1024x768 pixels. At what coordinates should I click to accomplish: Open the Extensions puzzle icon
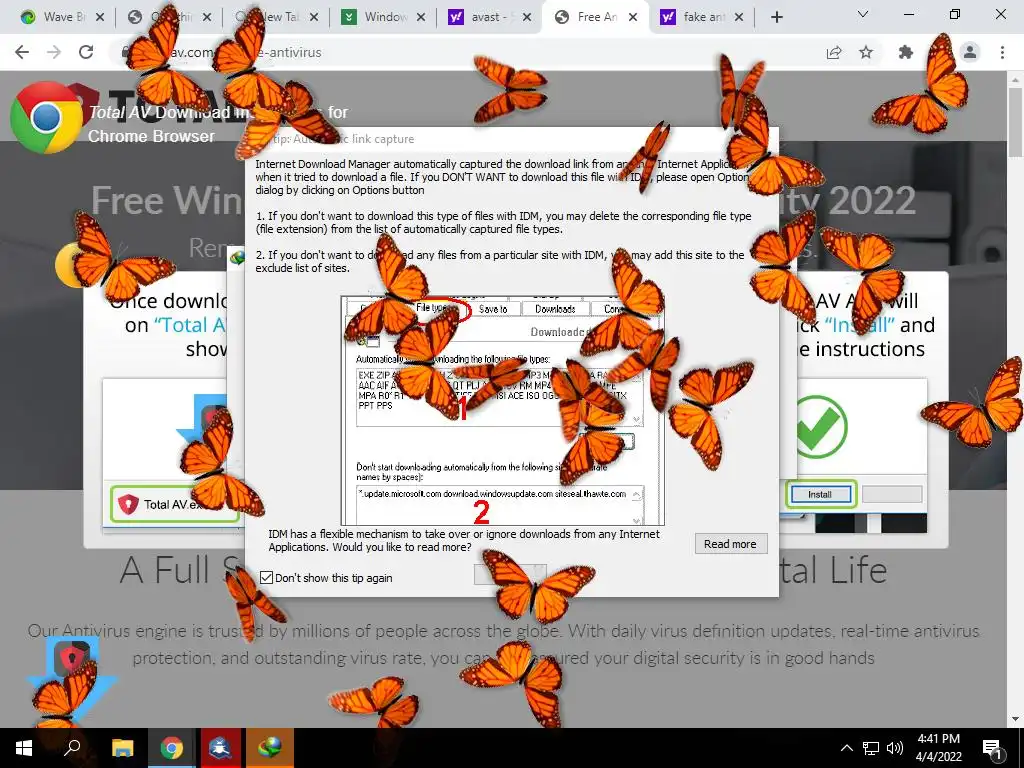pos(905,52)
